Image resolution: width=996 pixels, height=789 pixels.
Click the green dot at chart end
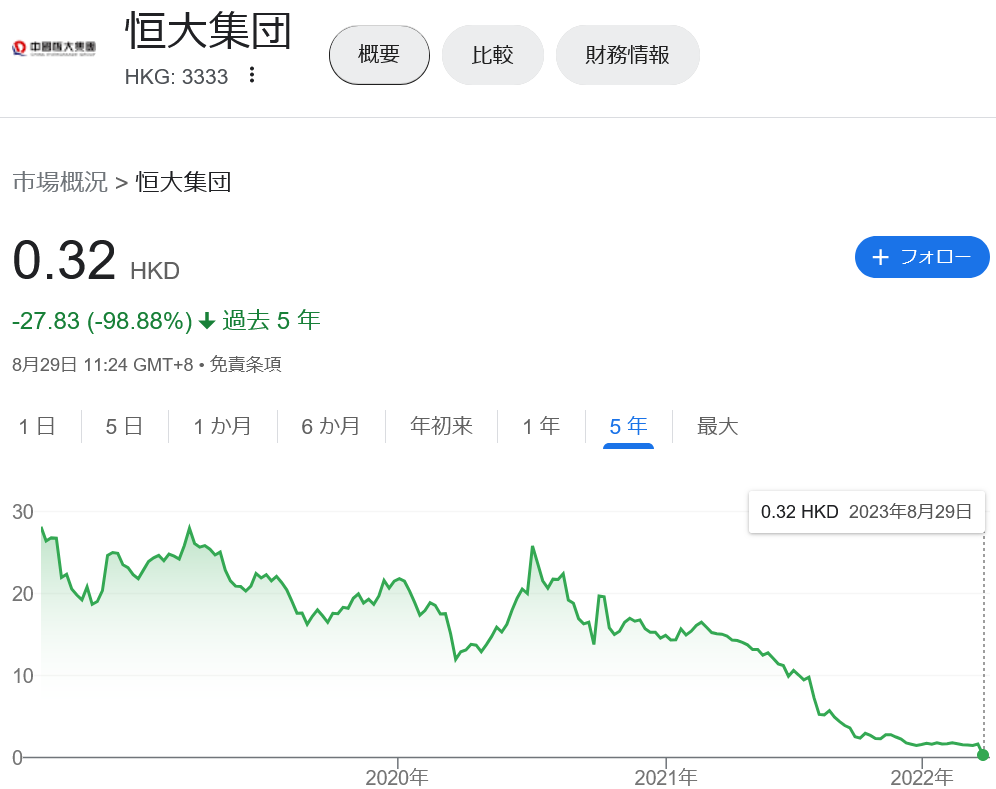983,755
